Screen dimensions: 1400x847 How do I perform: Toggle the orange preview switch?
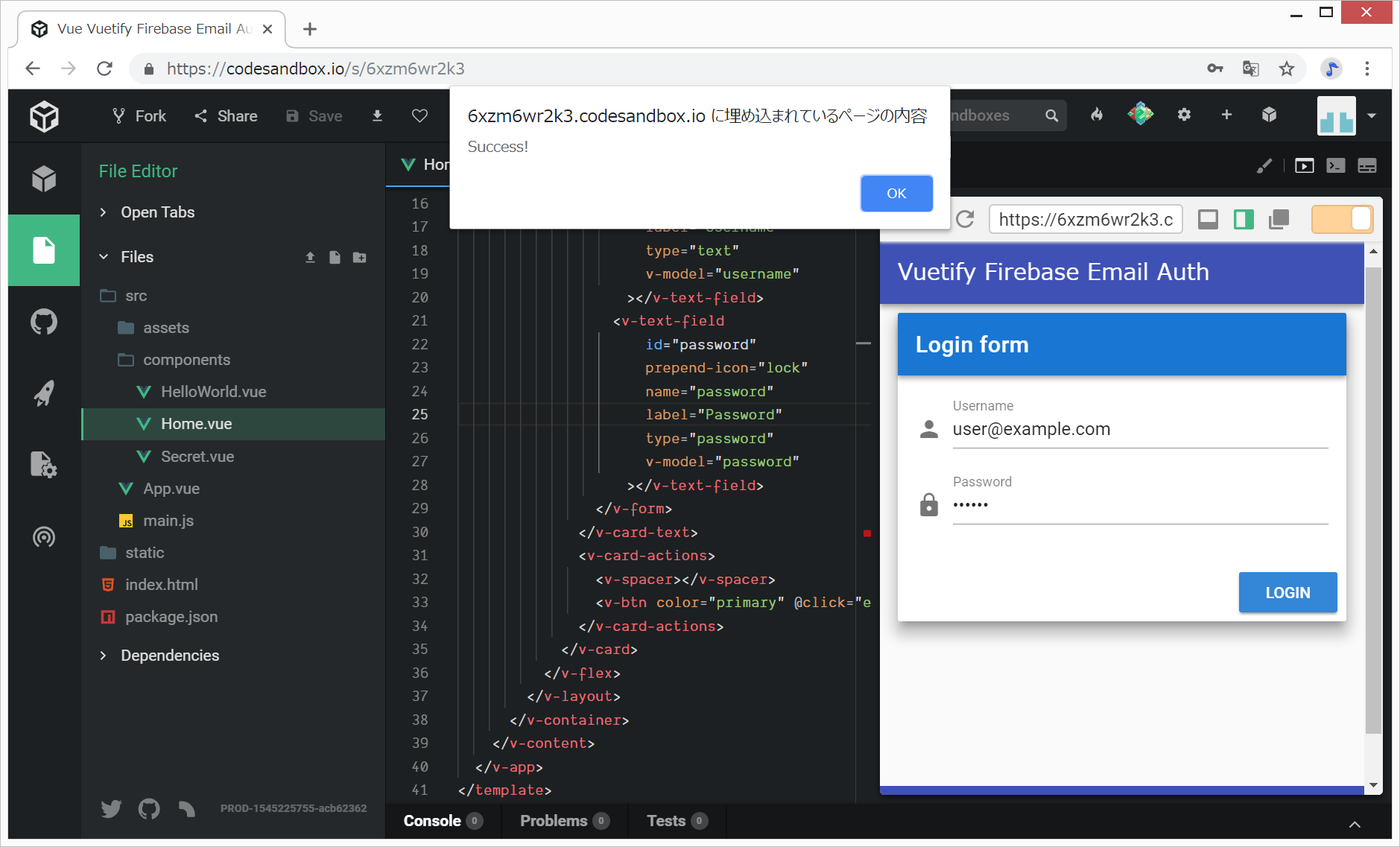point(1342,220)
